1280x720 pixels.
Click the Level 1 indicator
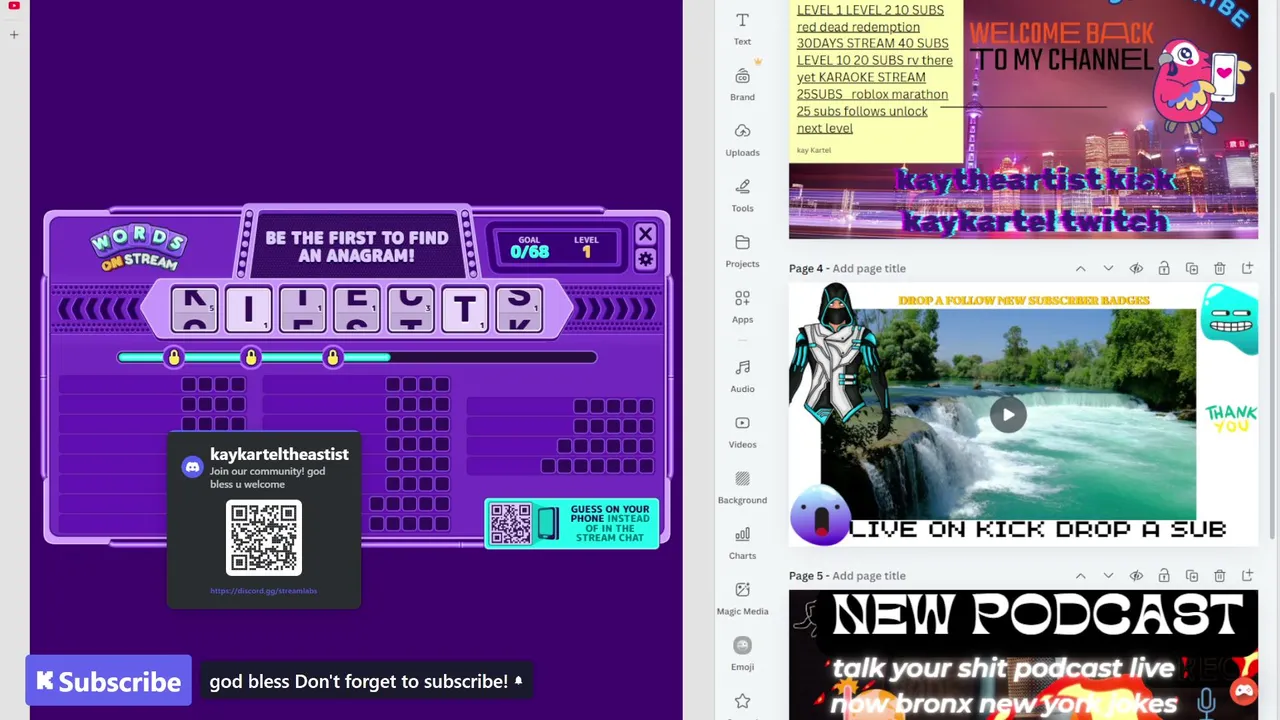[586, 247]
